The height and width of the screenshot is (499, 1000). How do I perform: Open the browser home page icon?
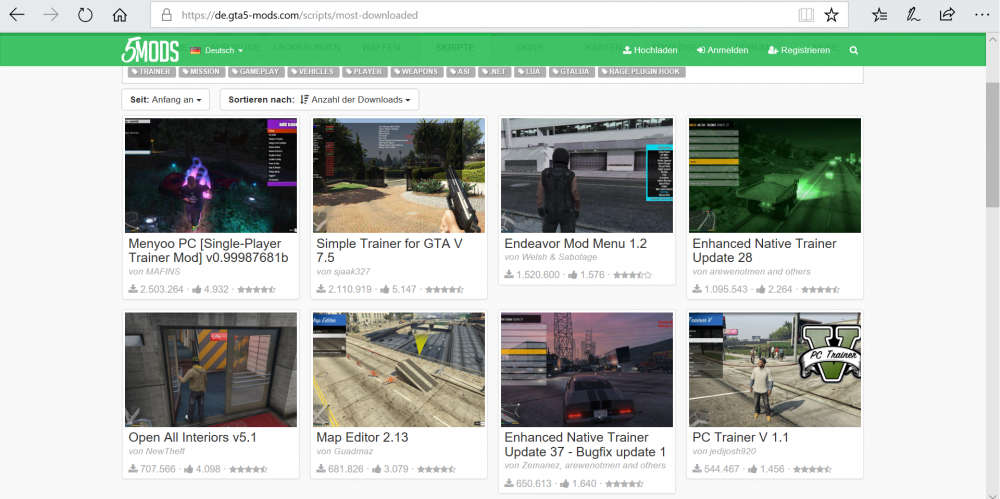click(x=119, y=15)
